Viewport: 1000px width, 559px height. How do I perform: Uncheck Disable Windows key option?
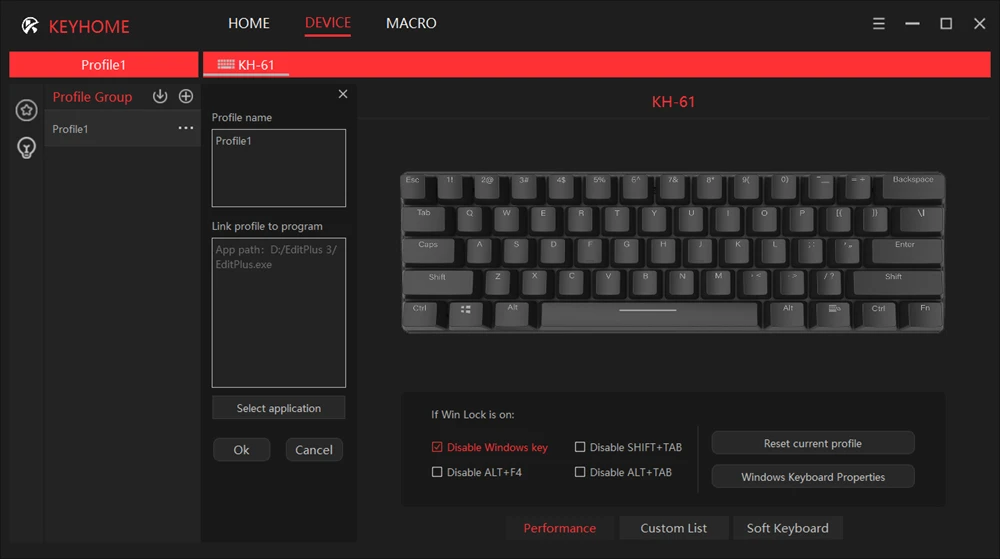click(x=437, y=447)
